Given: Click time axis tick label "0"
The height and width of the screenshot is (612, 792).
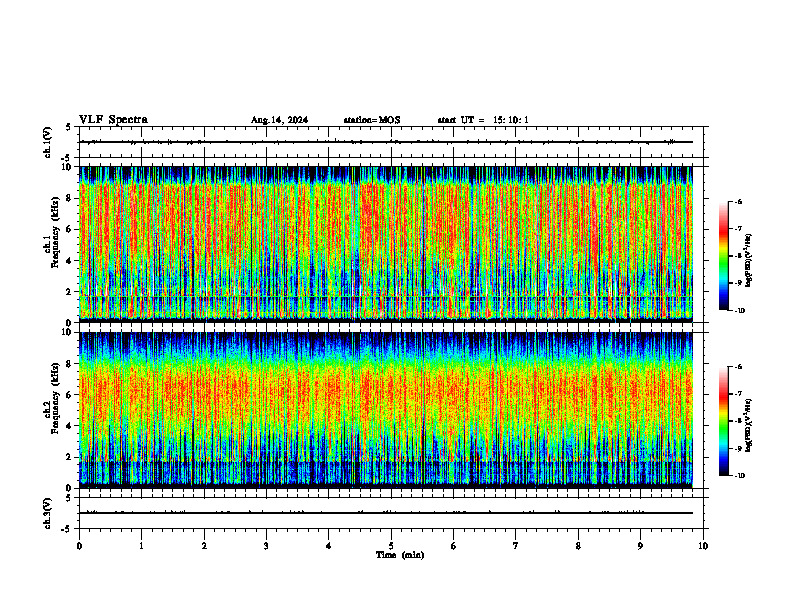Looking at the screenshot, I should [x=79, y=546].
